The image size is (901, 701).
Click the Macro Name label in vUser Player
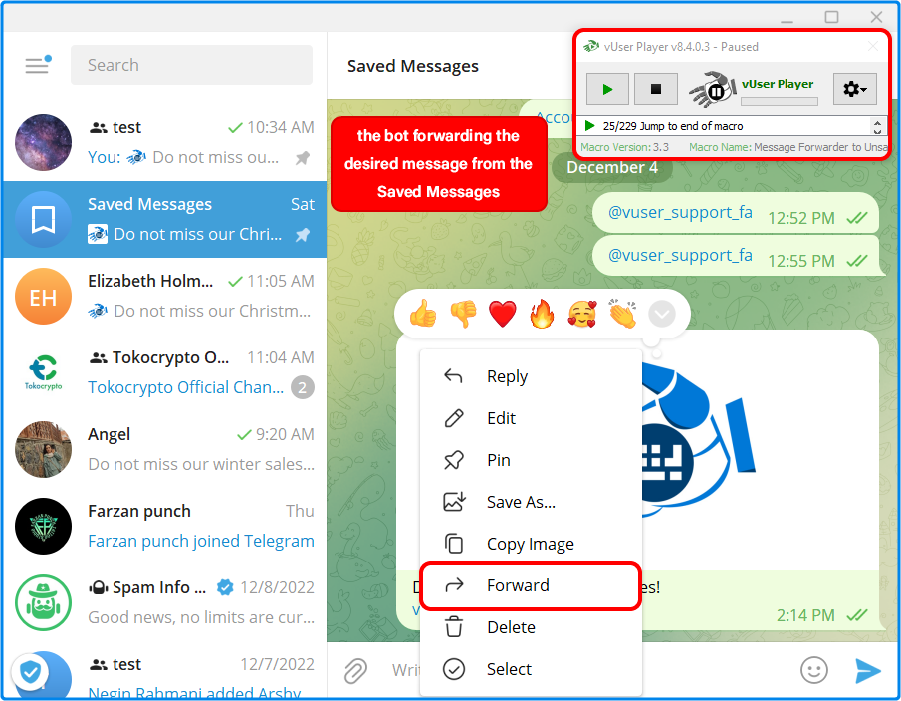pos(720,147)
